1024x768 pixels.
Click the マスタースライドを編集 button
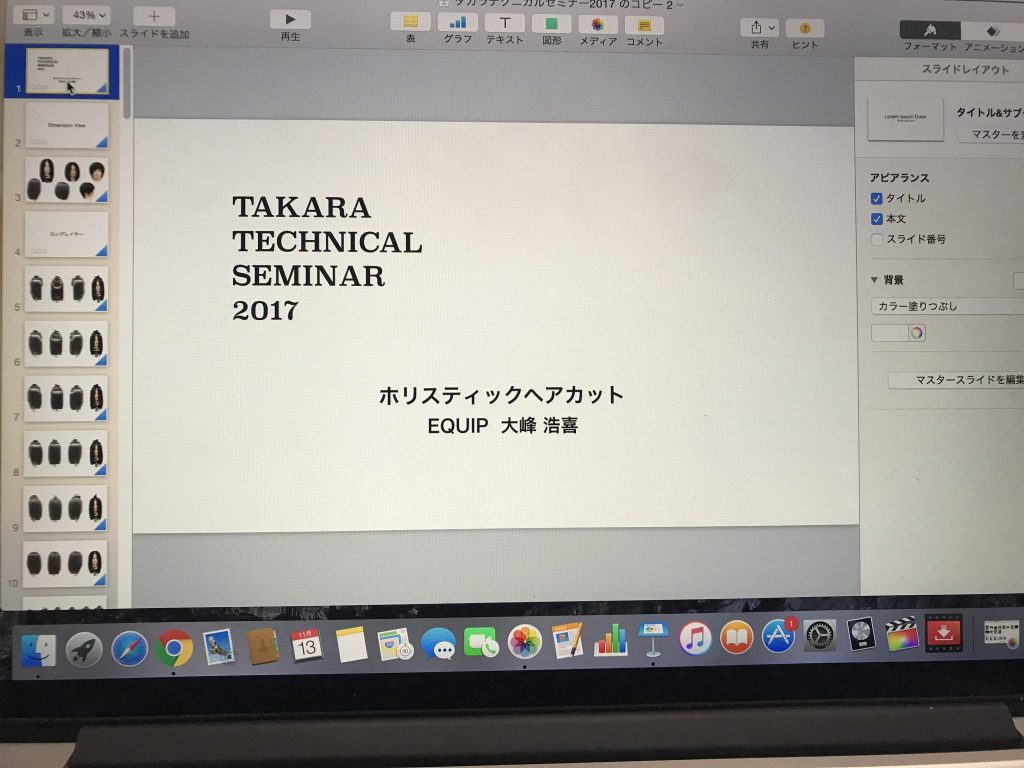[955, 380]
